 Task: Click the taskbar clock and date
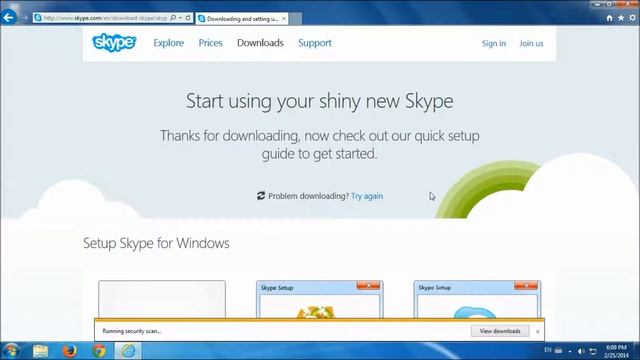tap(616, 351)
